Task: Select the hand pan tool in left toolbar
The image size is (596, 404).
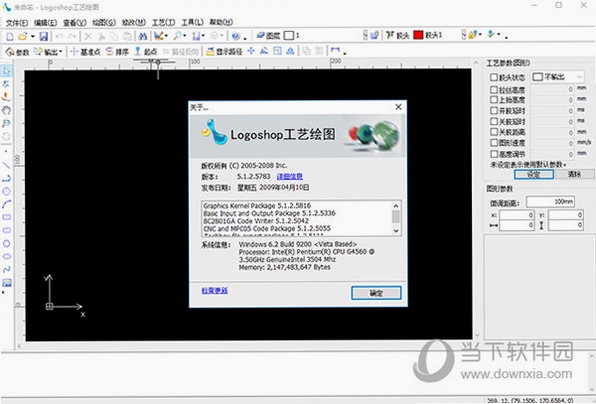Action: (6, 110)
